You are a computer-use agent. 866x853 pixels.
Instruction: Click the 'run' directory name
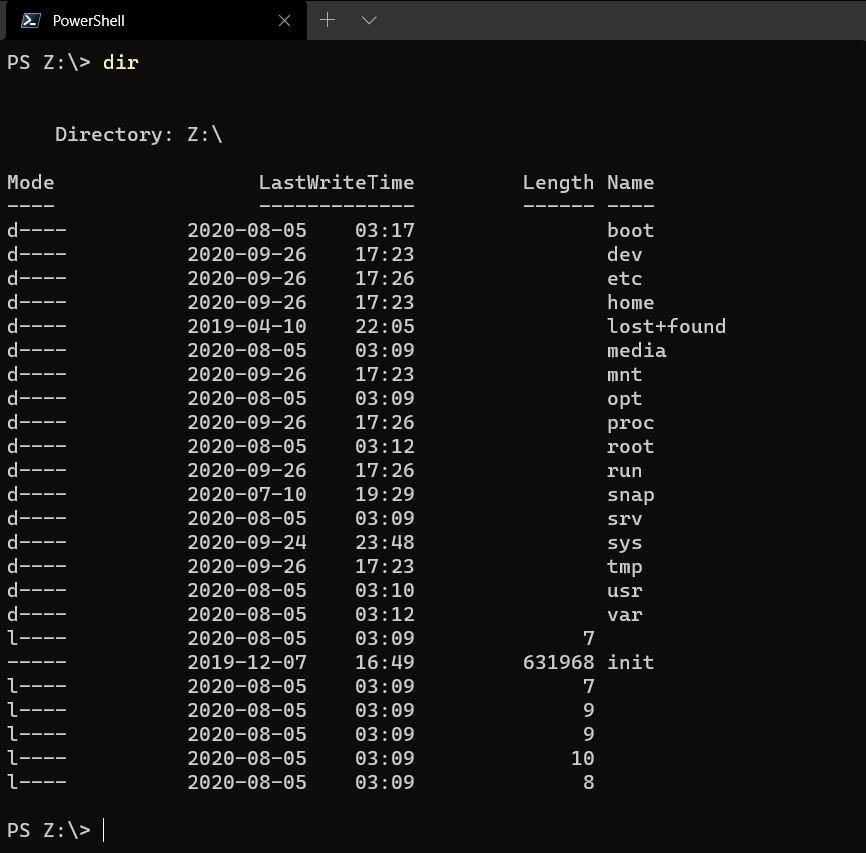tap(624, 470)
